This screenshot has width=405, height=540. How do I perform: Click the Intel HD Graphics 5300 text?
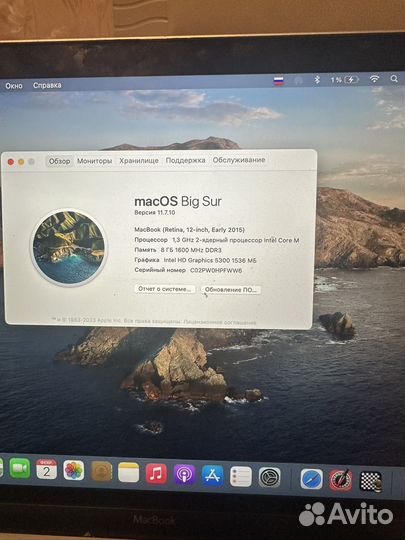210,260
